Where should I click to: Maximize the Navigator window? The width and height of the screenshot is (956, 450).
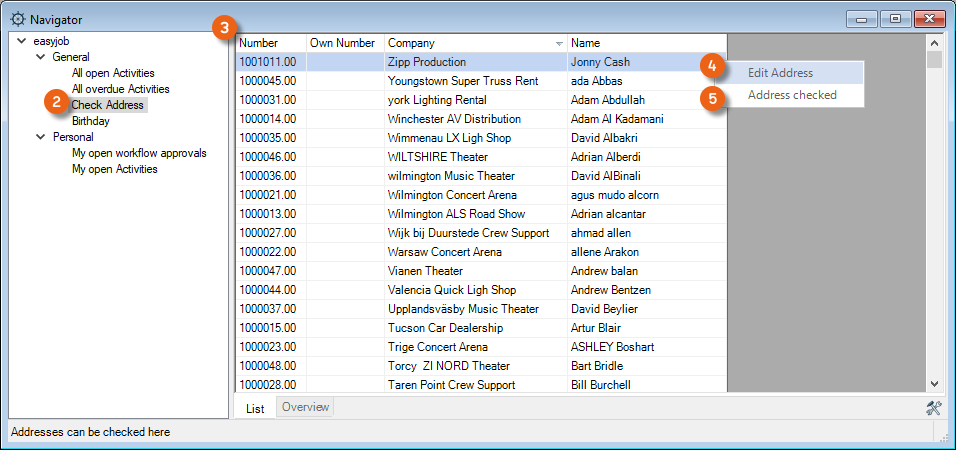coord(895,19)
